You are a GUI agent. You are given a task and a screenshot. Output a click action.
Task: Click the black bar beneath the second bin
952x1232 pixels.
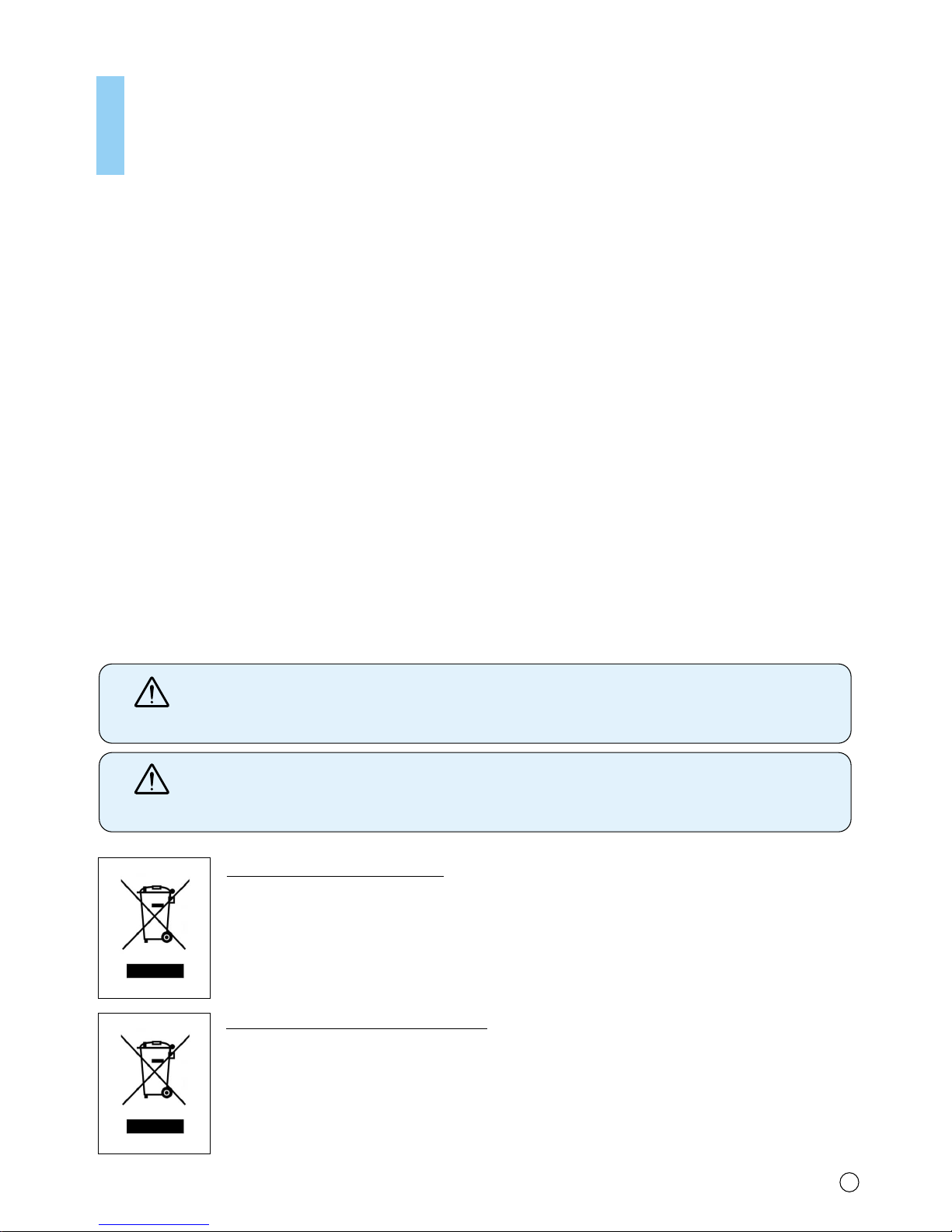click(155, 1126)
